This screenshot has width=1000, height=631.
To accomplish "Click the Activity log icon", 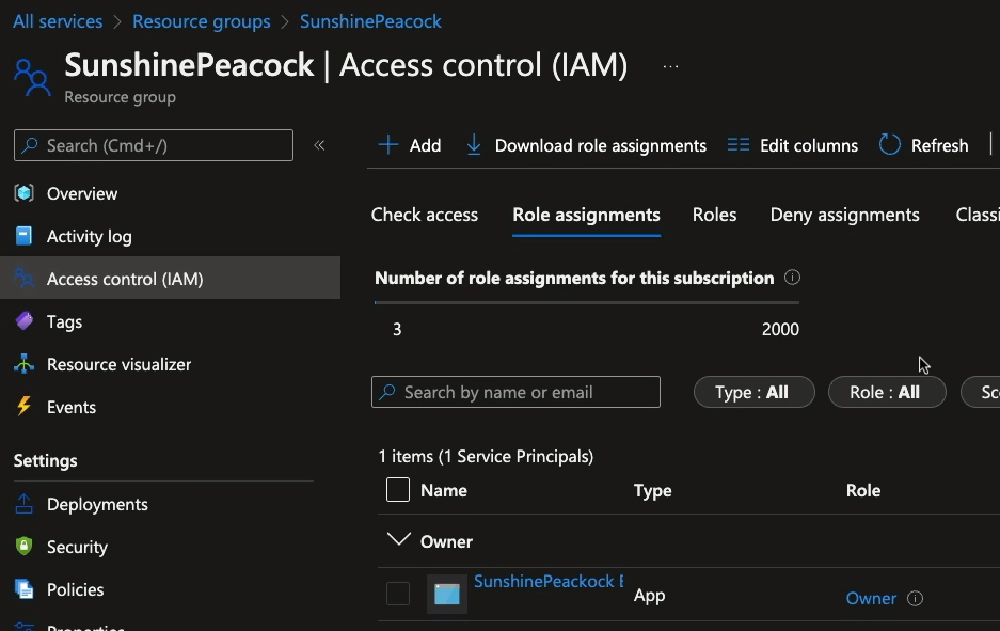I will coord(24,236).
